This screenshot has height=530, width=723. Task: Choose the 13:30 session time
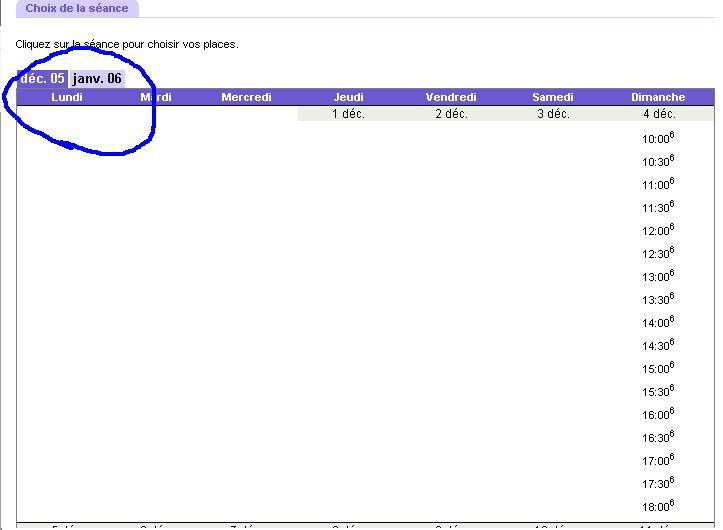657,300
